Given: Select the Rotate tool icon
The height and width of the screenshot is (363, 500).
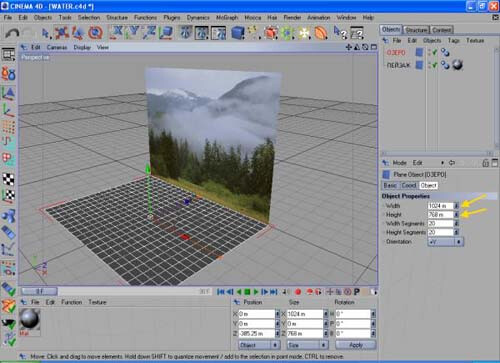Looking at the screenshot, I should point(95,33).
